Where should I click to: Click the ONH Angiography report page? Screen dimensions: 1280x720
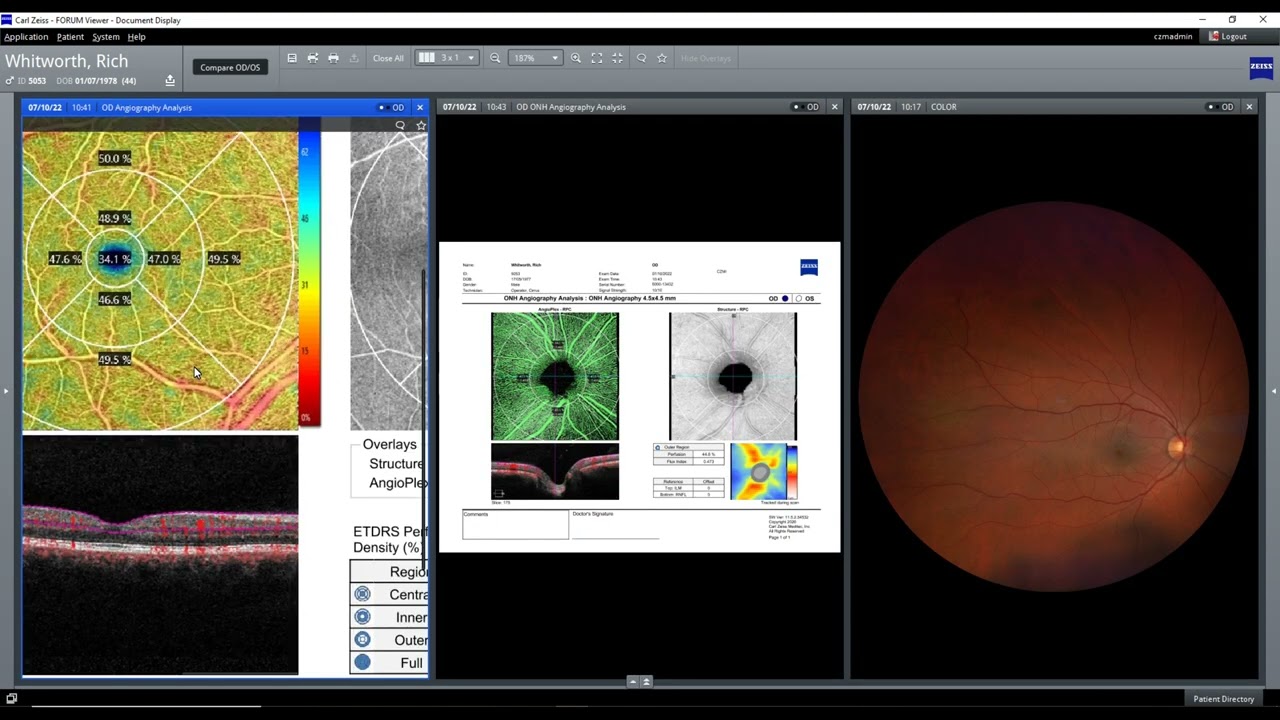pos(640,397)
